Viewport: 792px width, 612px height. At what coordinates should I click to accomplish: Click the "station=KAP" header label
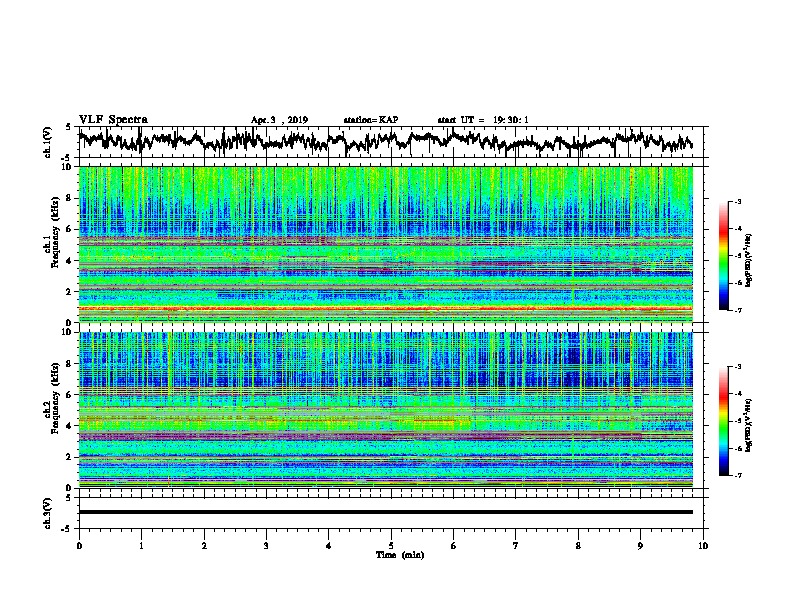click(x=371, y=120)
